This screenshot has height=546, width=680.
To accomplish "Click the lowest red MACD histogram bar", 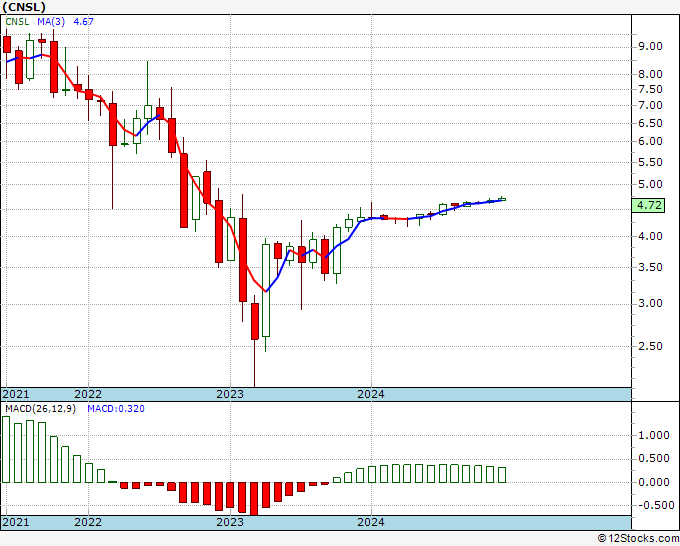I will pos(254,499).
